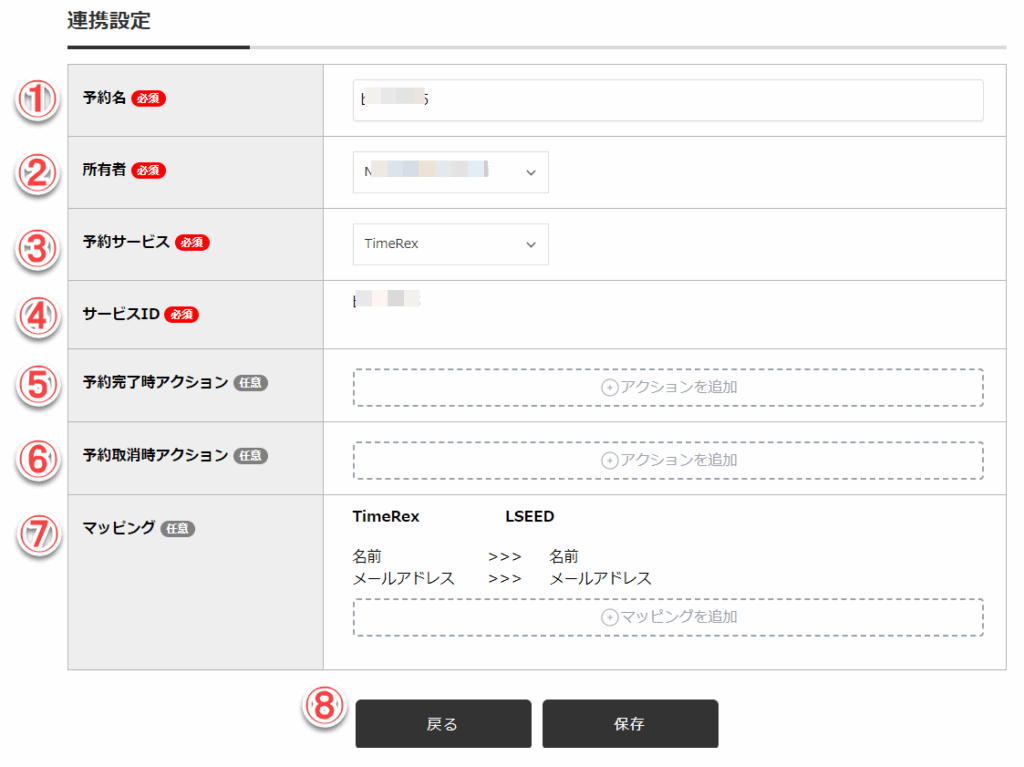Click the 必須 badge next to 予約名
This screenshot has width=1024, height=767.
point(148,98)
